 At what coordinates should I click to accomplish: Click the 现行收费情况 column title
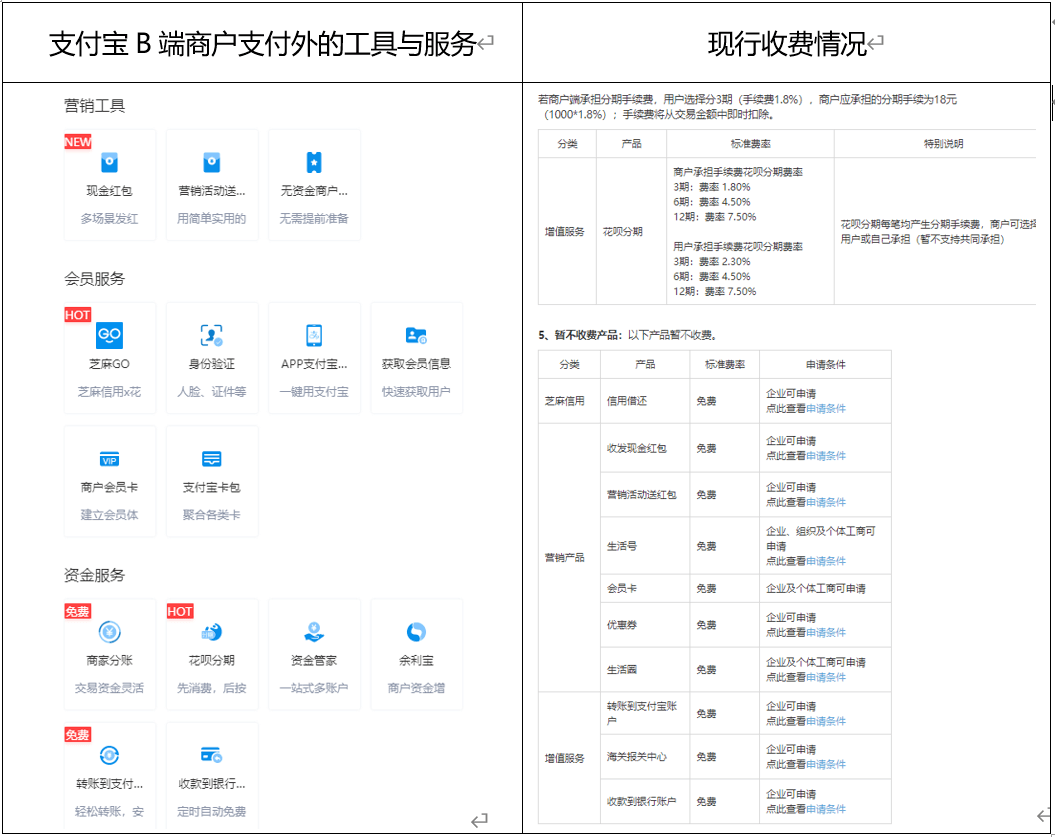[x=787, y=44]
